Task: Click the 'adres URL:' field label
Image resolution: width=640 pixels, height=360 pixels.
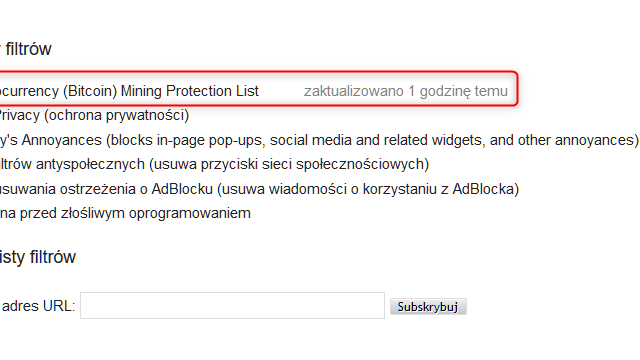Action: [38, 306]
